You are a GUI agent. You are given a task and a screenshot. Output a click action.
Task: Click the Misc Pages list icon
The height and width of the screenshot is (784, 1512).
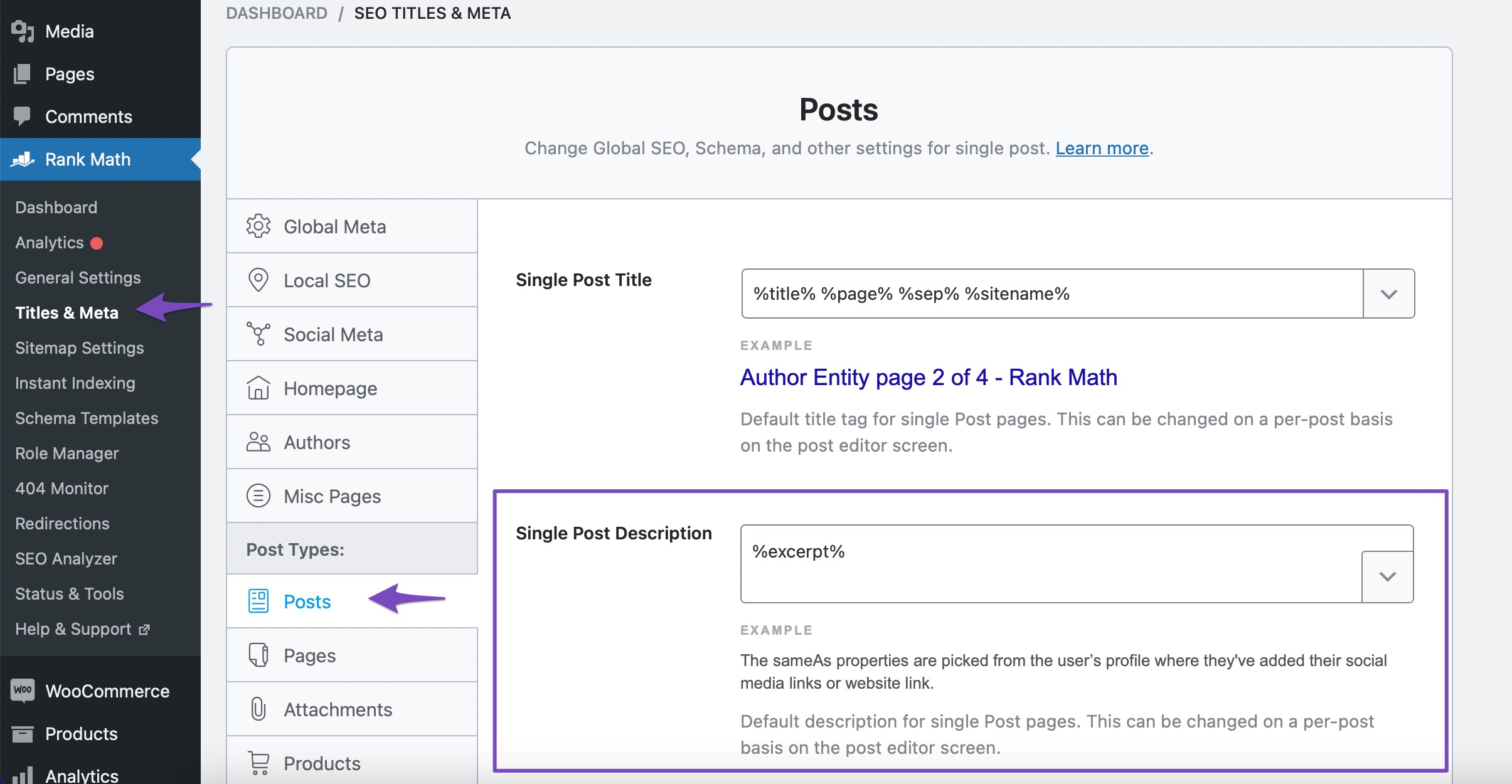coord(258,496)
